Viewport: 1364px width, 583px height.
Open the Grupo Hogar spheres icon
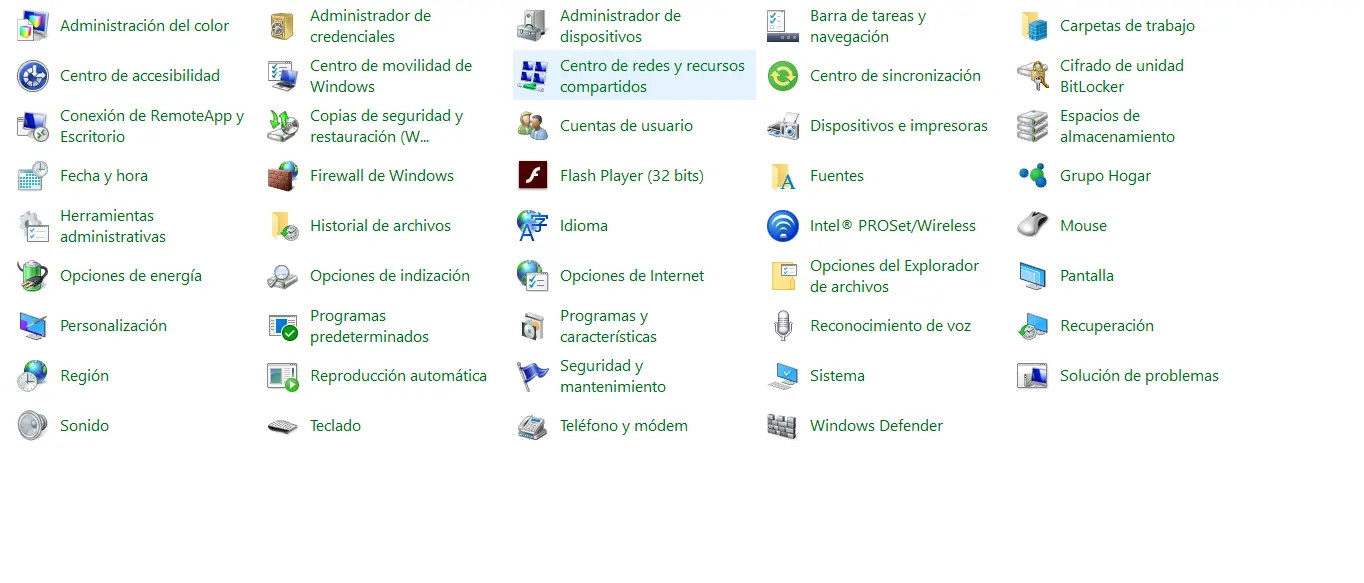coord(1033,176)
